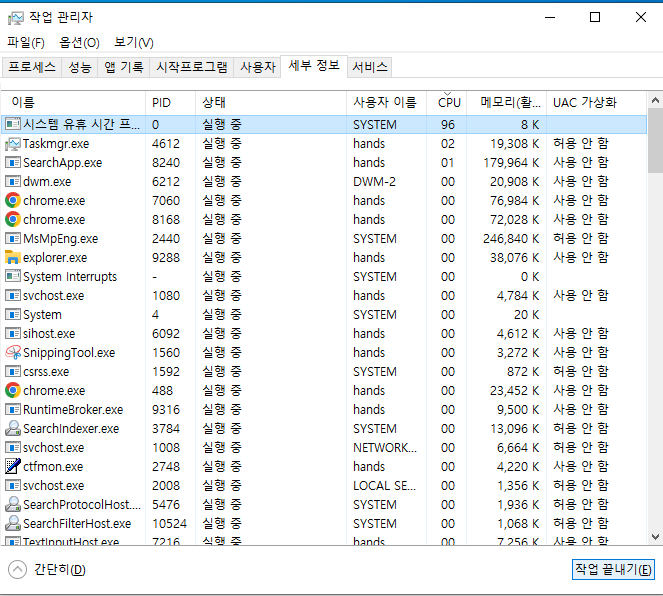Click chrome.exe icon with PID 7060
Image resolution: width=663 pixels, height=596 pixels.
(13, 200)
